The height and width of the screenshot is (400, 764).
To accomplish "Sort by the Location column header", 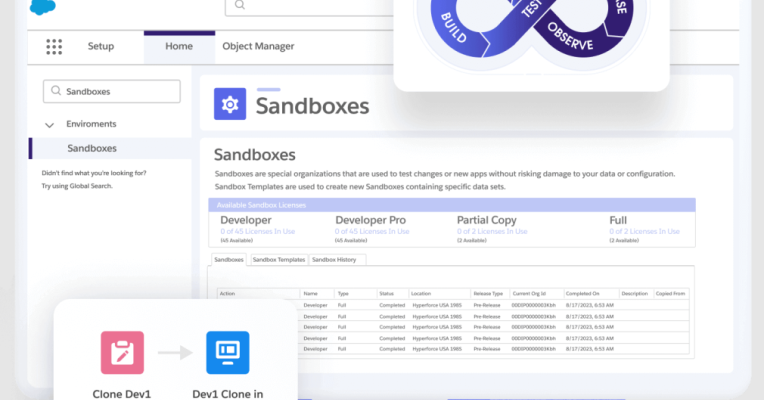I will [x=421, y=293].
